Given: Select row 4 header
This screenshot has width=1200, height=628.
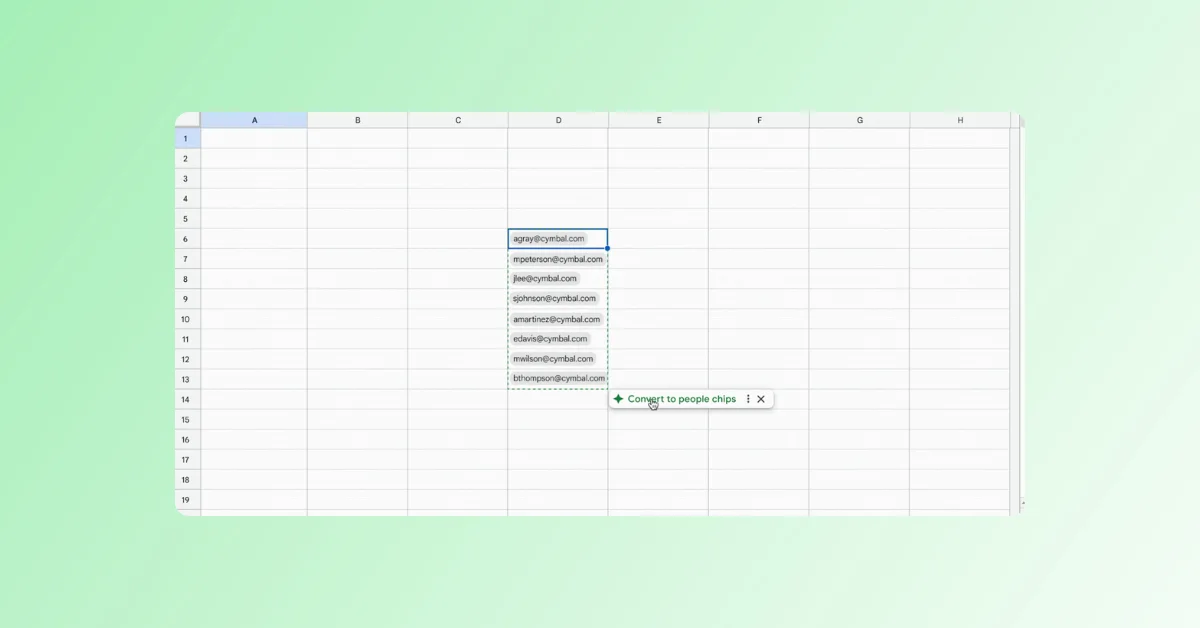Looking at the screenshot, I should click(188, 198).
